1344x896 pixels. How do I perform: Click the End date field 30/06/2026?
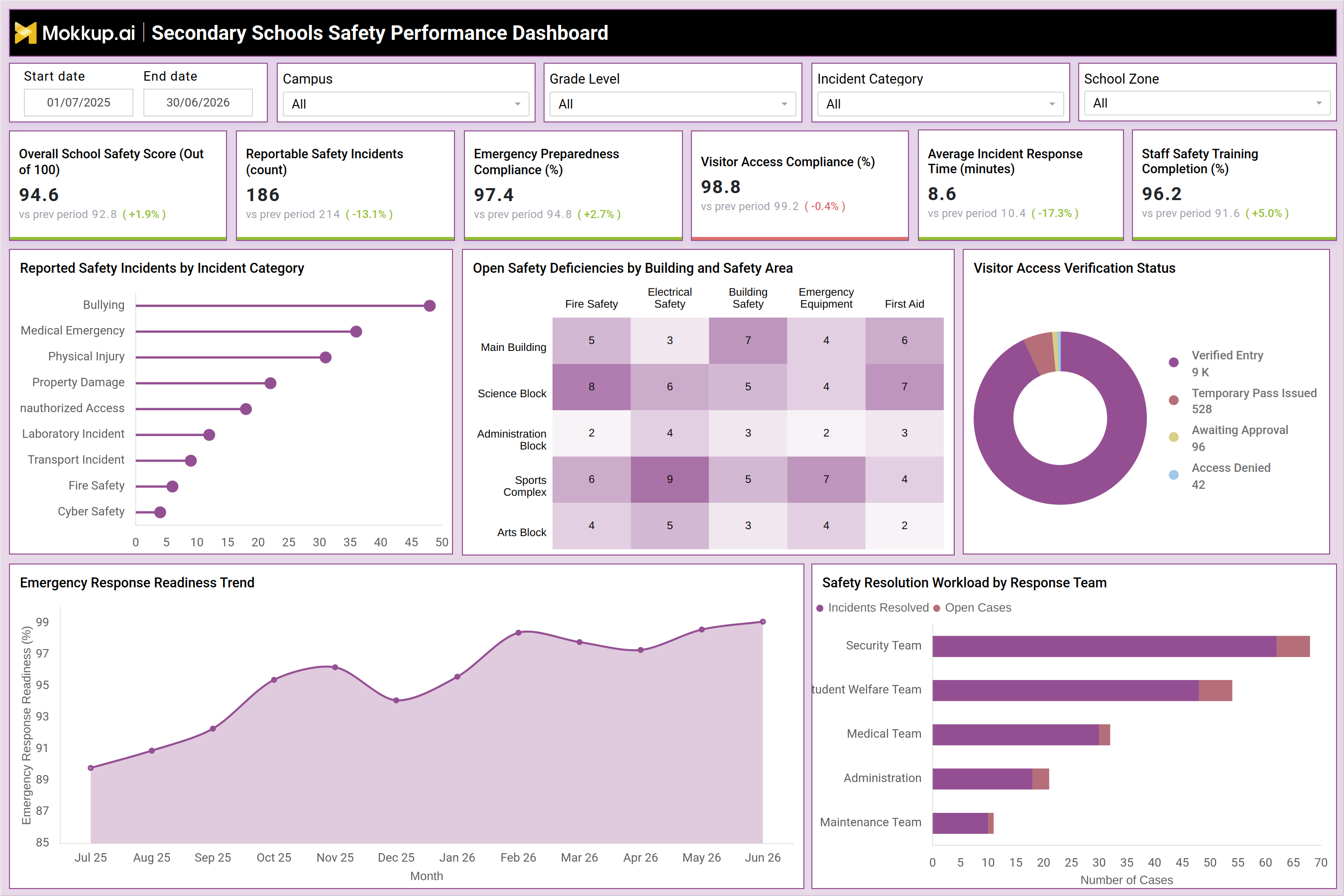[x=198, y=102]
